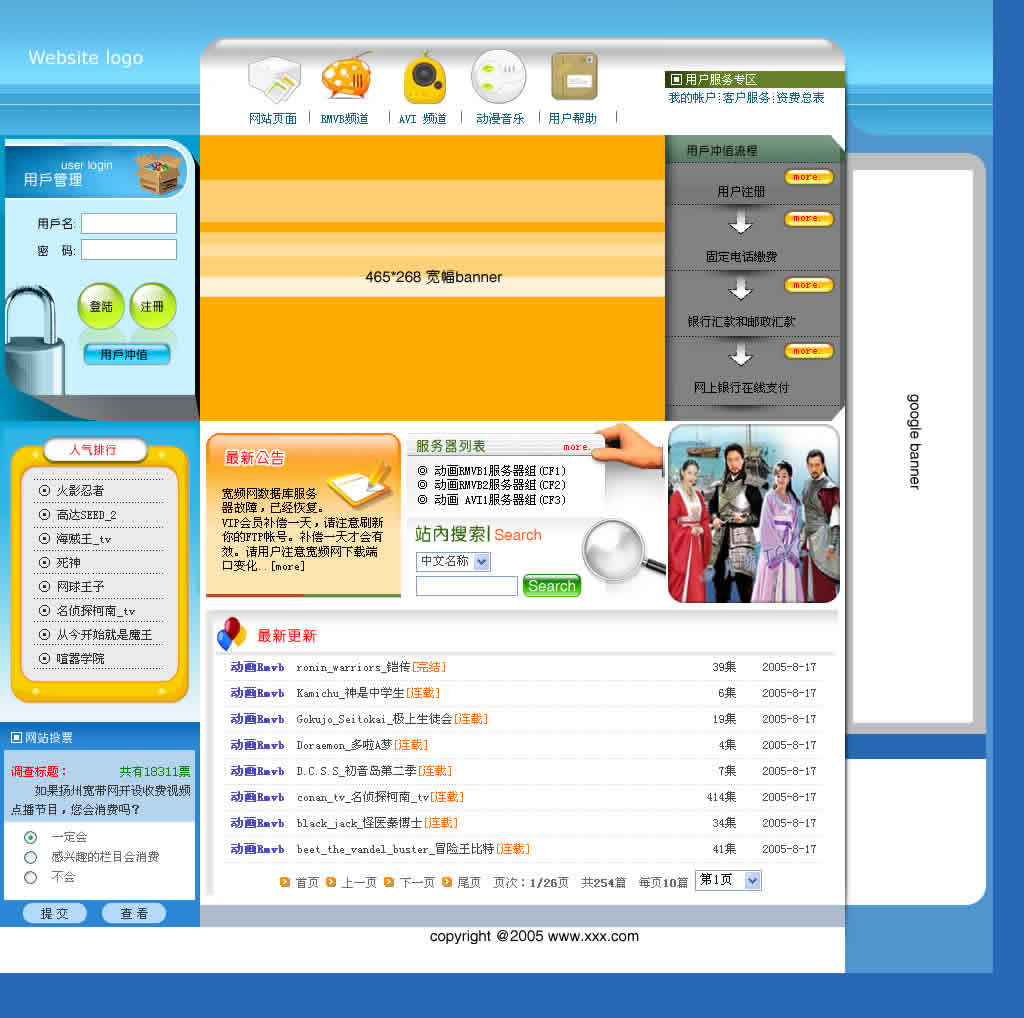Open 死神 in the popularity list

coord(68,563)
